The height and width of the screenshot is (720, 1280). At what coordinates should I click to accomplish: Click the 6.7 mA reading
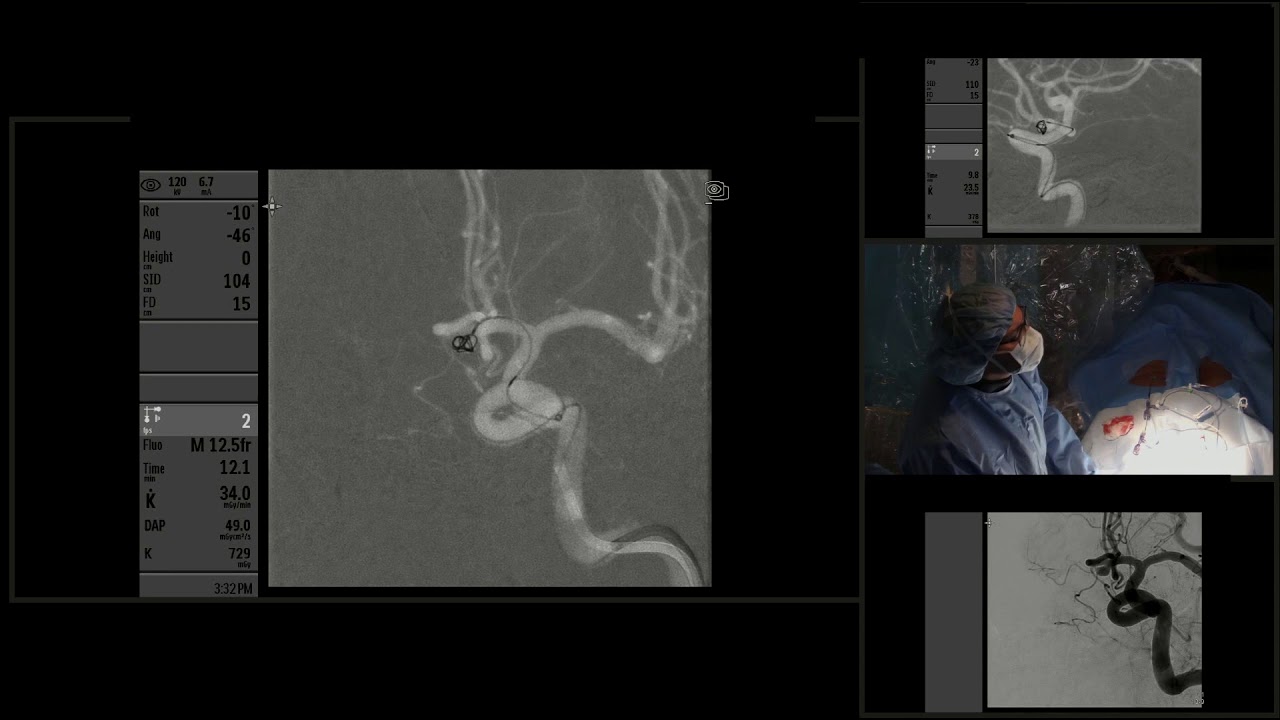click(x=206, y=183)
